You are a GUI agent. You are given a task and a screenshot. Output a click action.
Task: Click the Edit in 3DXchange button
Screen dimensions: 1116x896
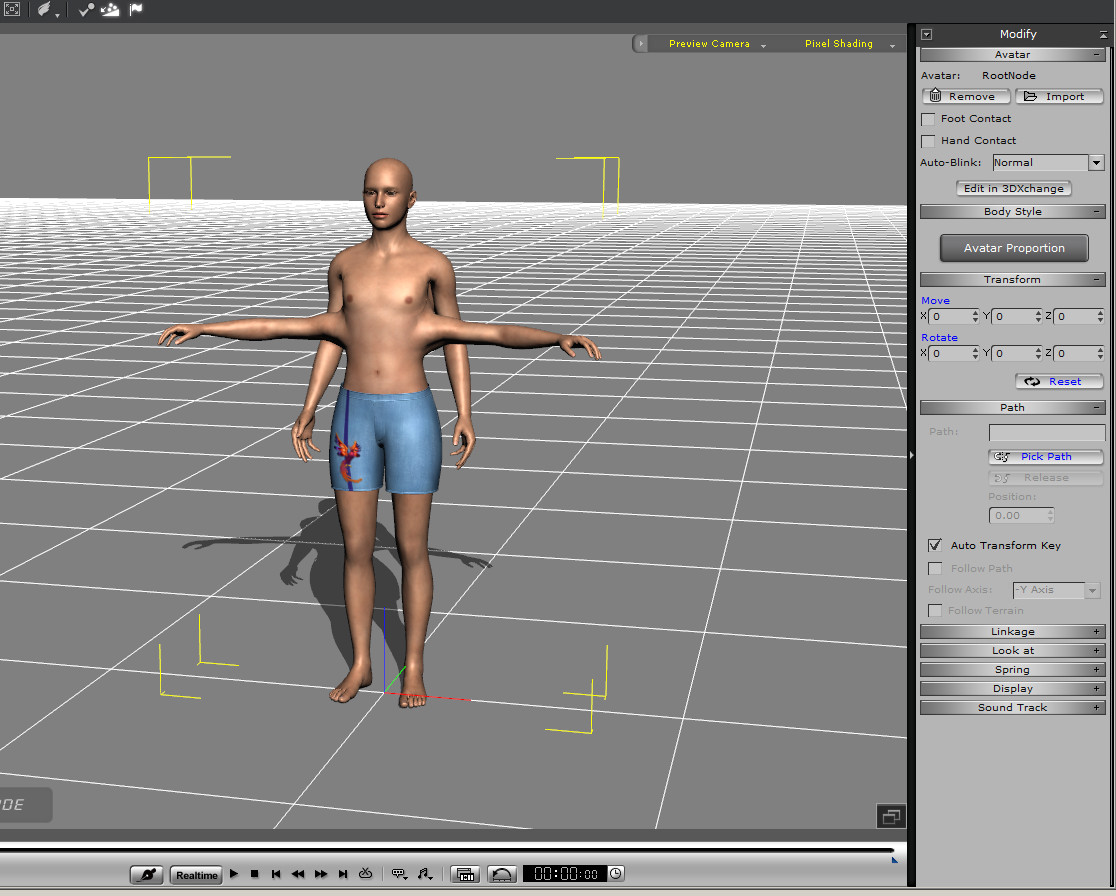(x=1014, y=188)
